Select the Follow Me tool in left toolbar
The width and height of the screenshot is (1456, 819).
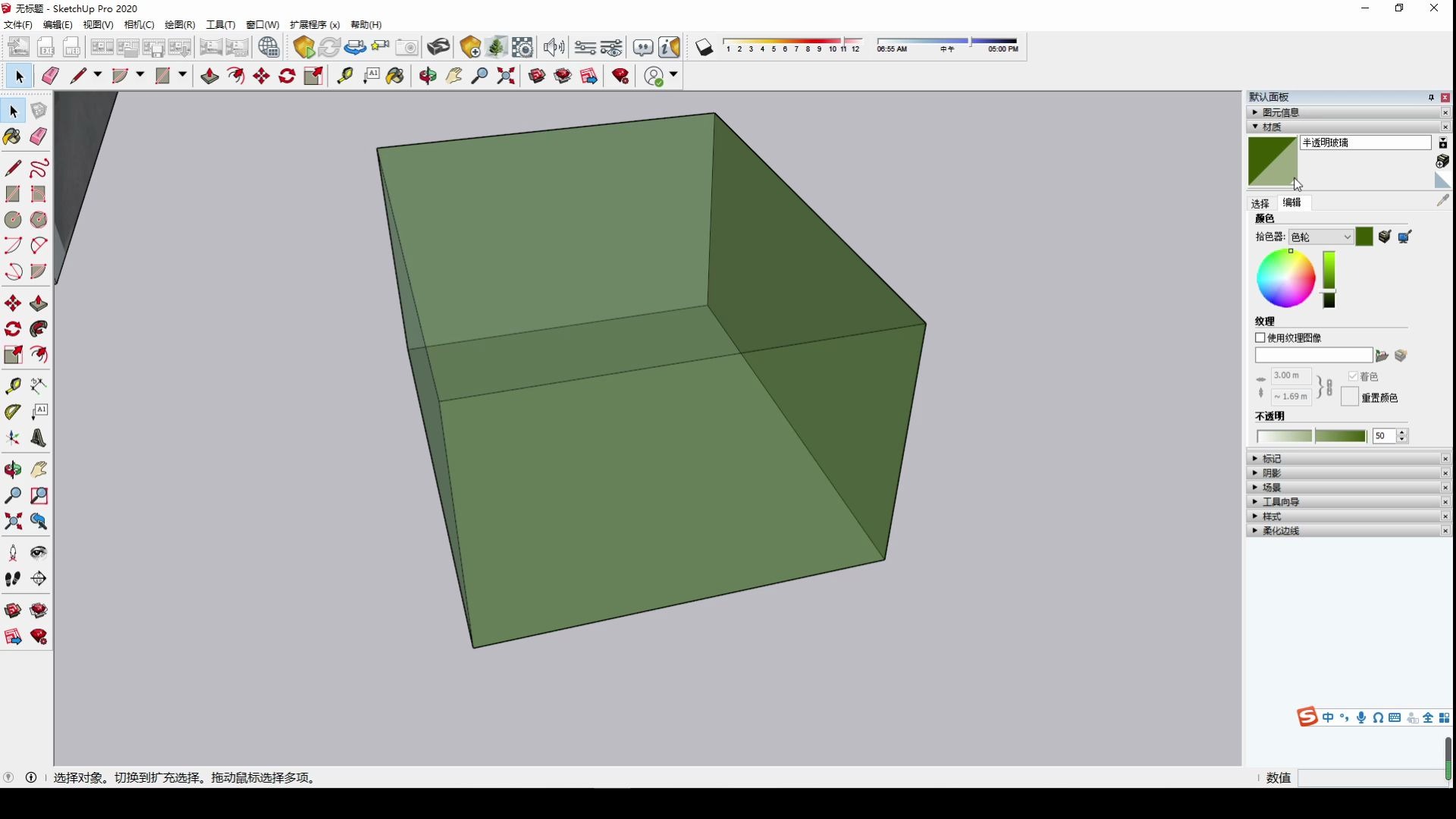39,329
